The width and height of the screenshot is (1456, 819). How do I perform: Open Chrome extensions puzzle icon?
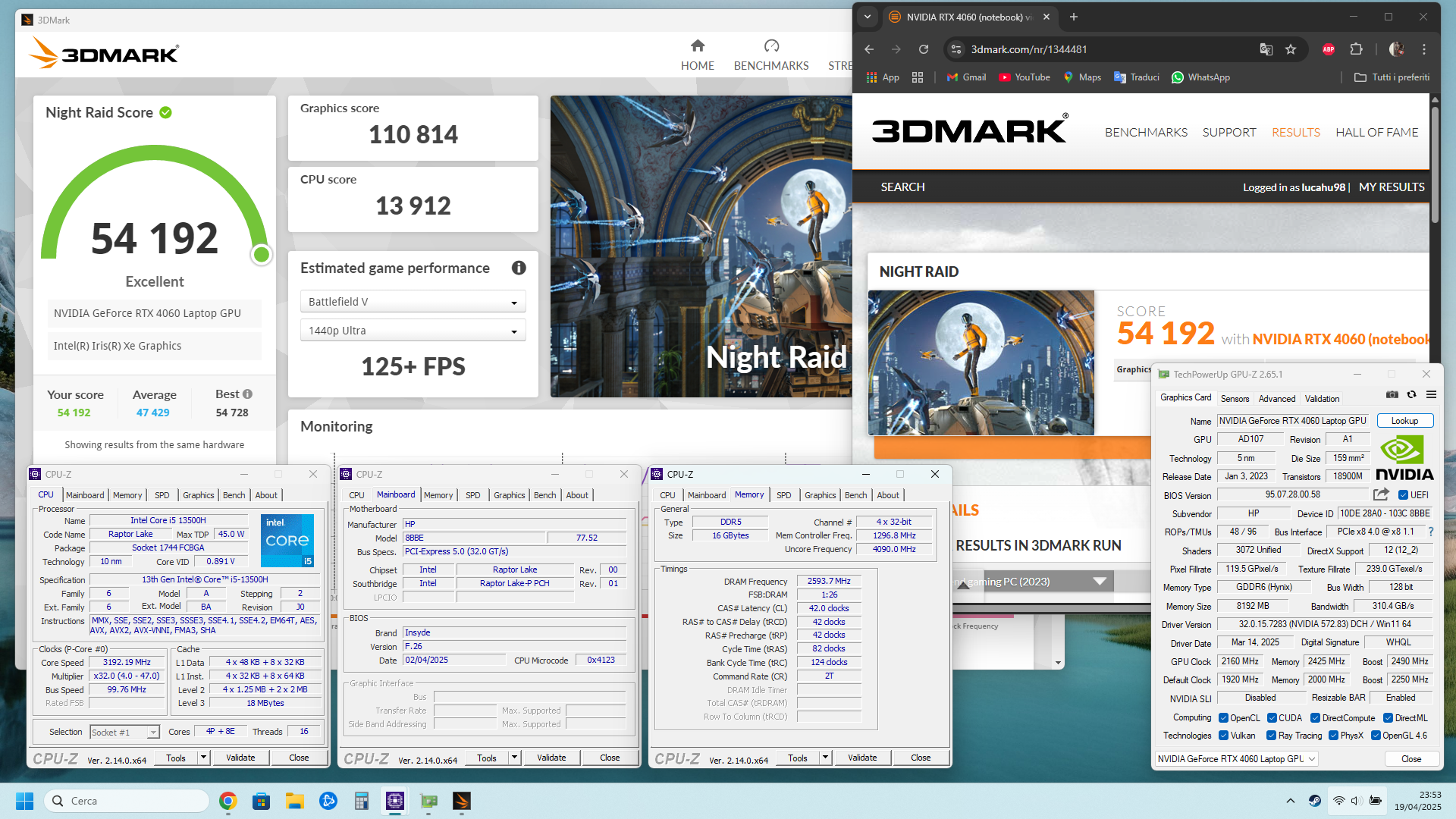(x=1357, y=49)
